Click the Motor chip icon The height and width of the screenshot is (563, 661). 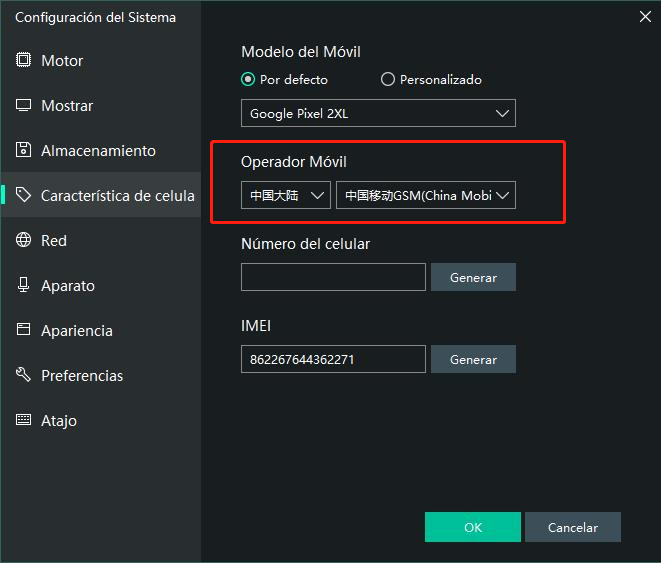[x=23, y=60]
